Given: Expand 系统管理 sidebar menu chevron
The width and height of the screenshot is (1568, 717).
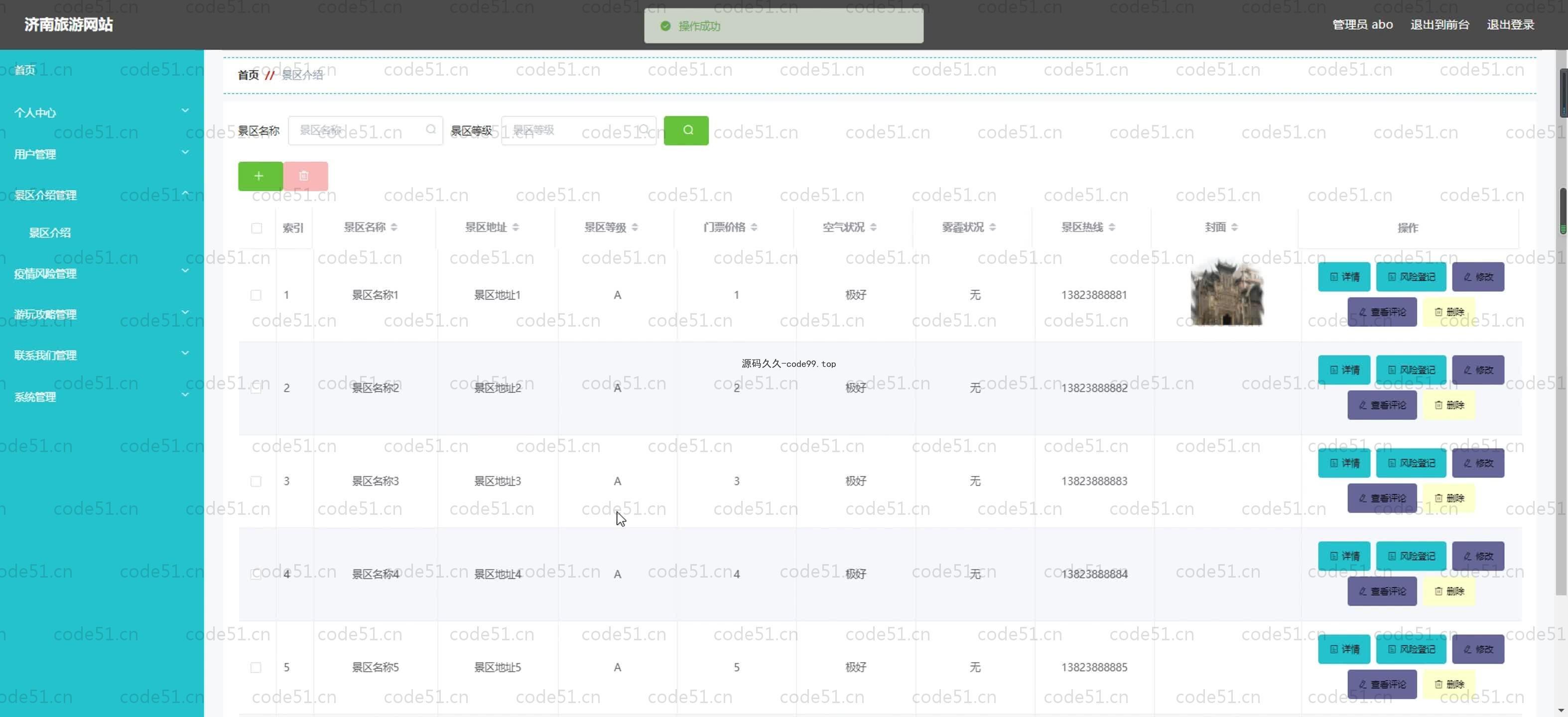Looking at the screenshot, I should click(185, 395).
